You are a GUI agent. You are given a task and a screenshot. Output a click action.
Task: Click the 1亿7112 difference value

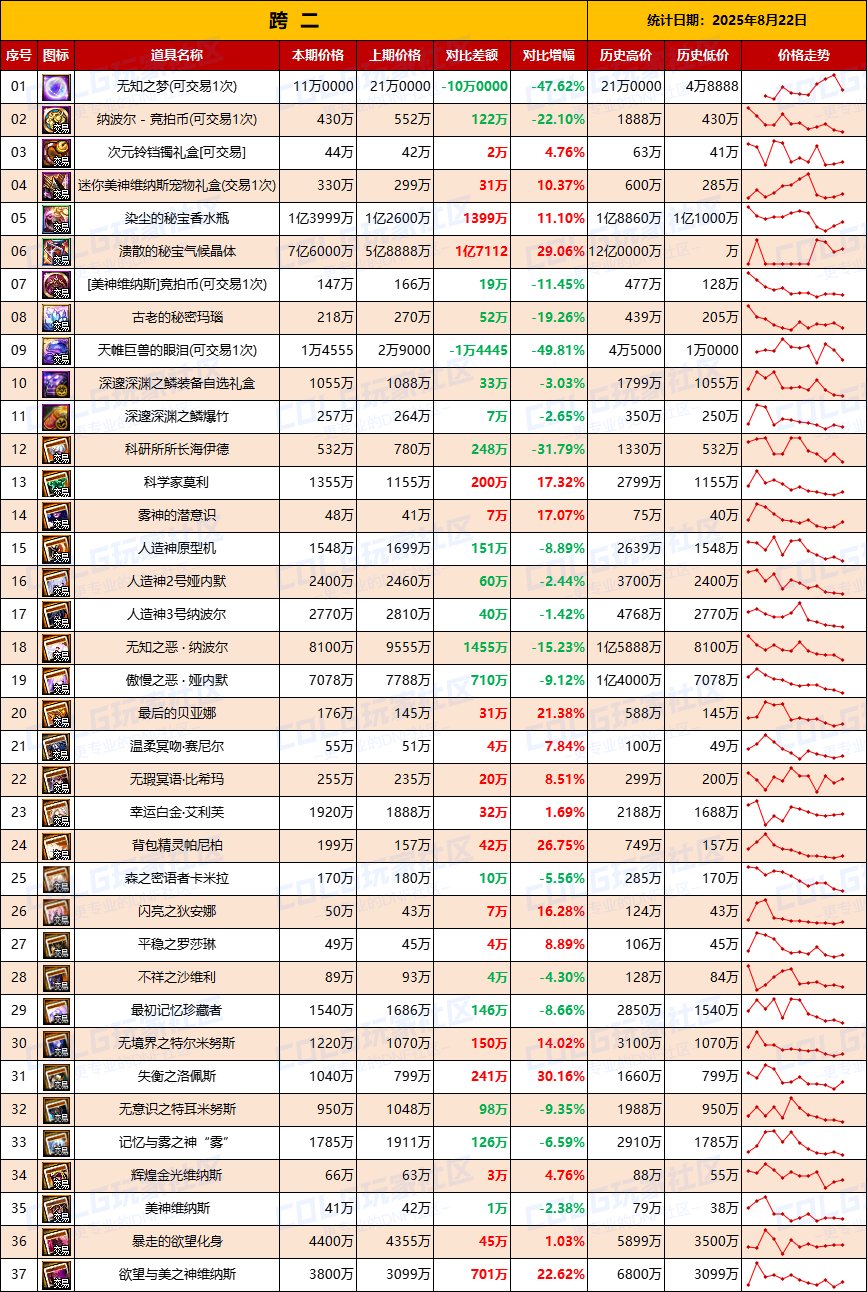point(481,252)
